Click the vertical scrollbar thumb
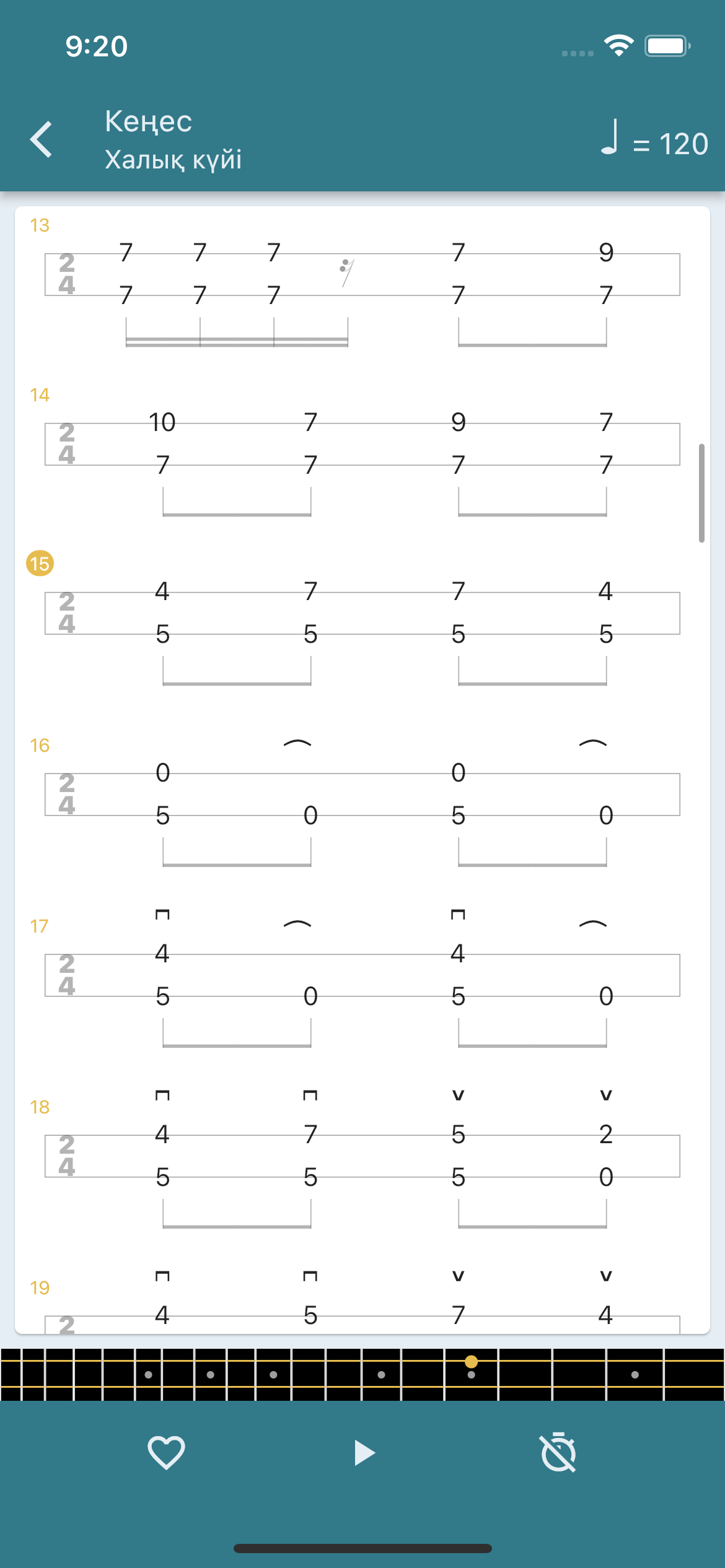Image resolution: width=725 pixels, height=1568 pixels. (701, 493)
